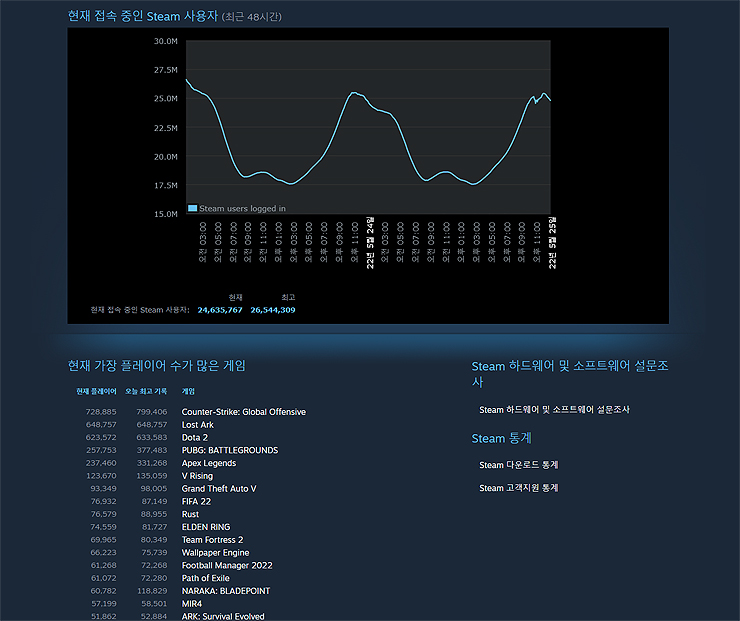Screen dimensions: 740x621
Task: Click the 현재 플레이어 column header
Action: click(96, 391)
